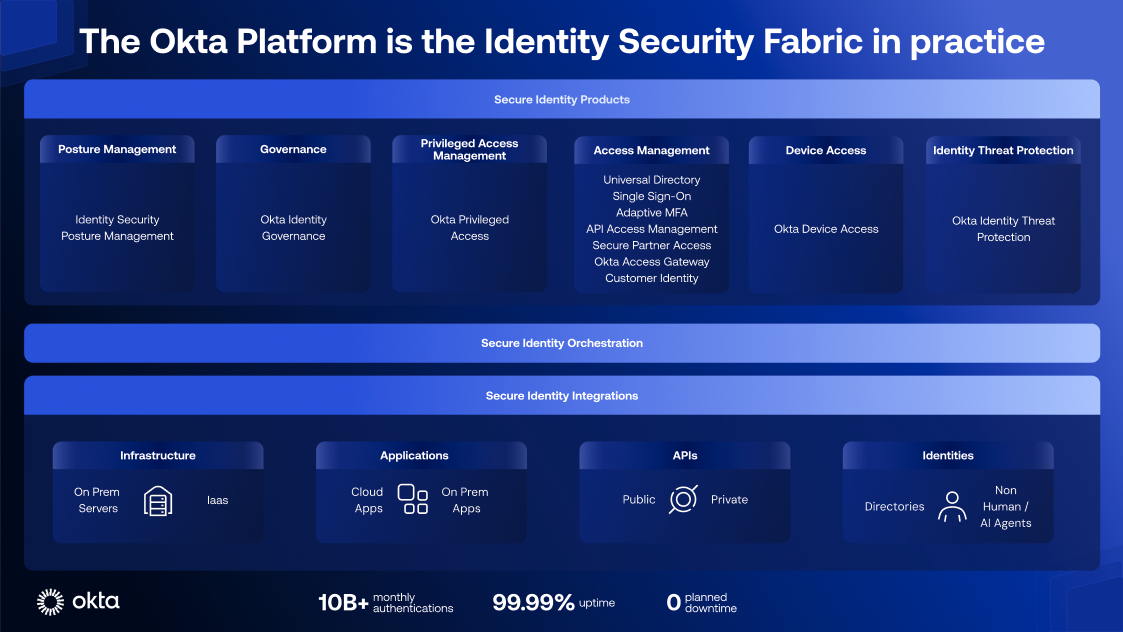Click Okta Identity Governance text
The width and height of the screenshot is (1123, 632).
coord(293,228)
